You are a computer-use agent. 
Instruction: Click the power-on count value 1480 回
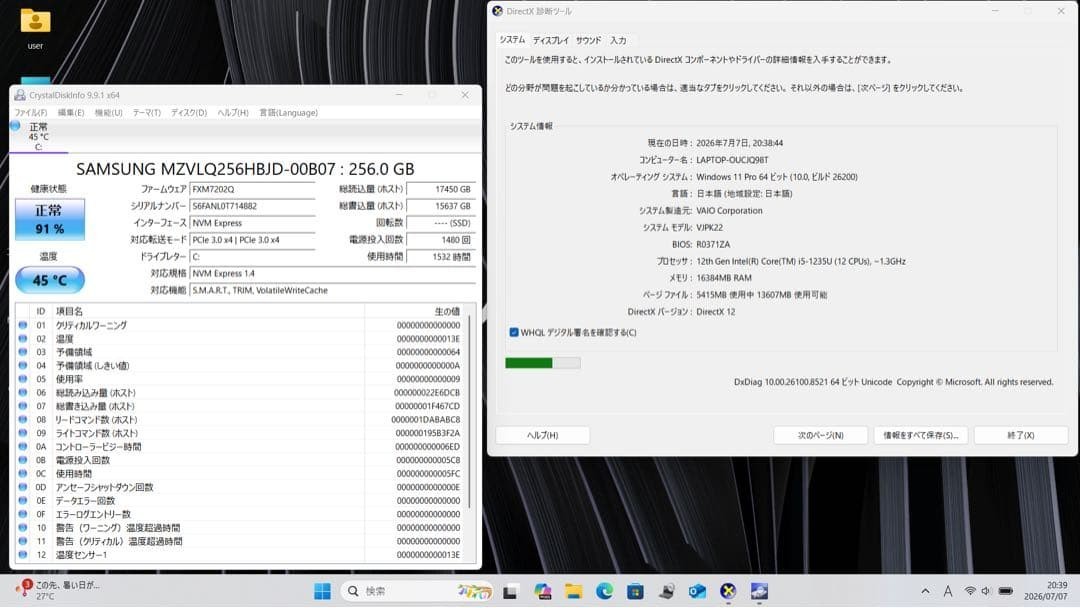(x=441, y=240)
